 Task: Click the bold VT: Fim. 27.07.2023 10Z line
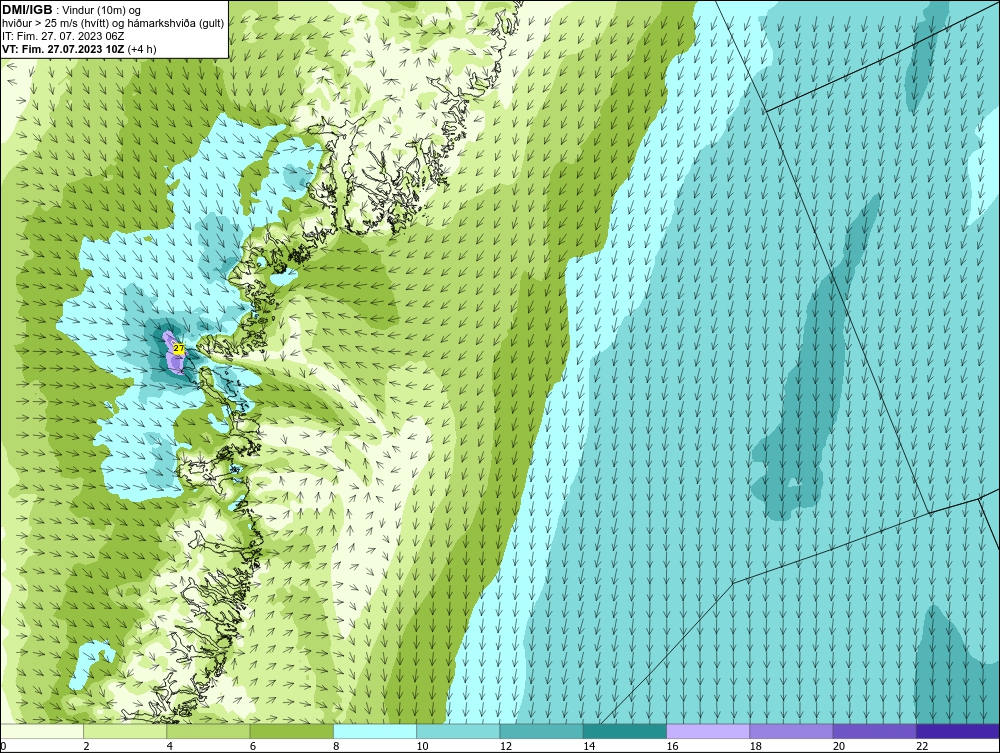coord(79,48)
